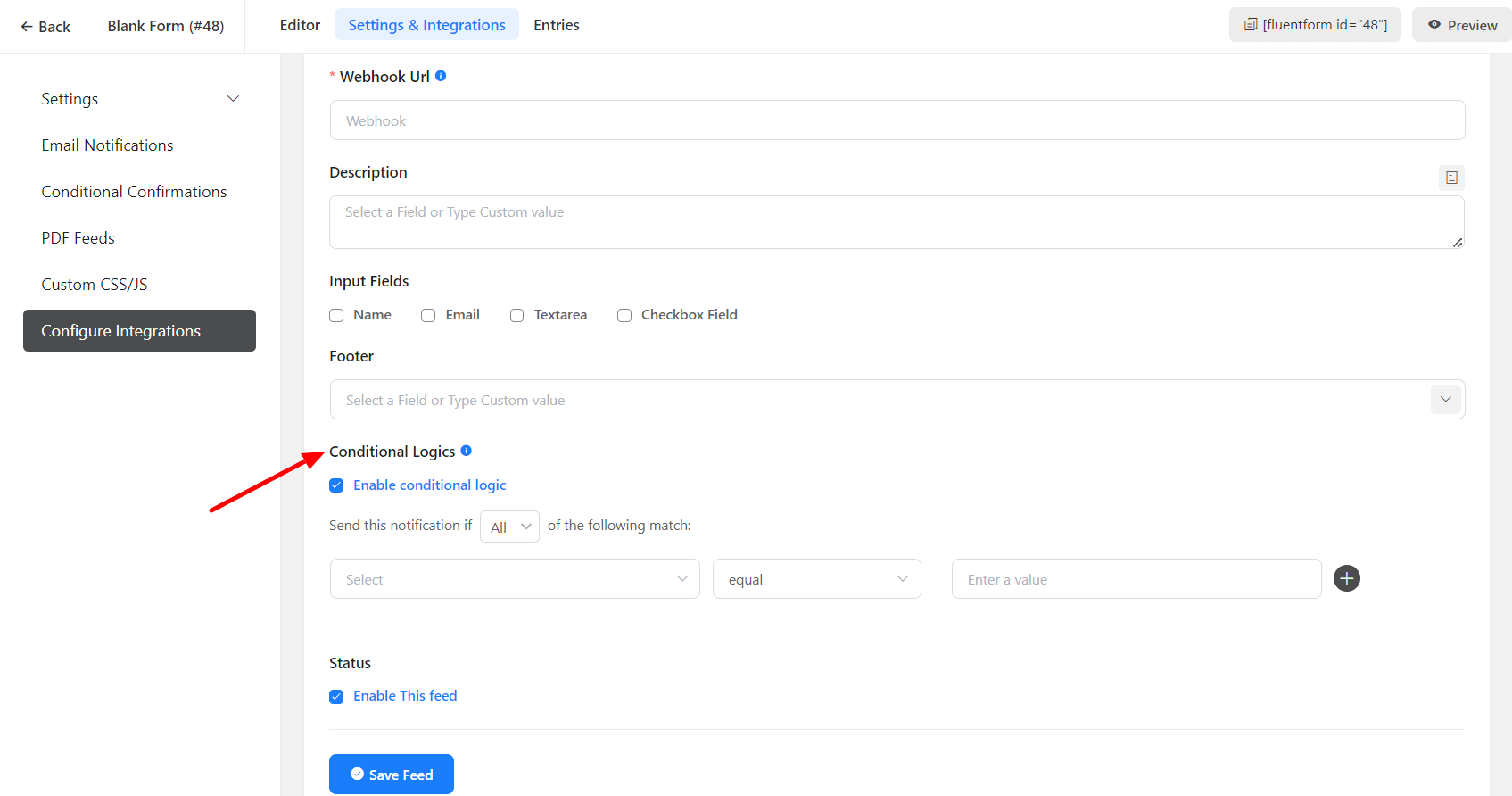Open the Footer field chevron dropdown
The width and height of the screenshot is (1512, 796).
pos(1445,400)
